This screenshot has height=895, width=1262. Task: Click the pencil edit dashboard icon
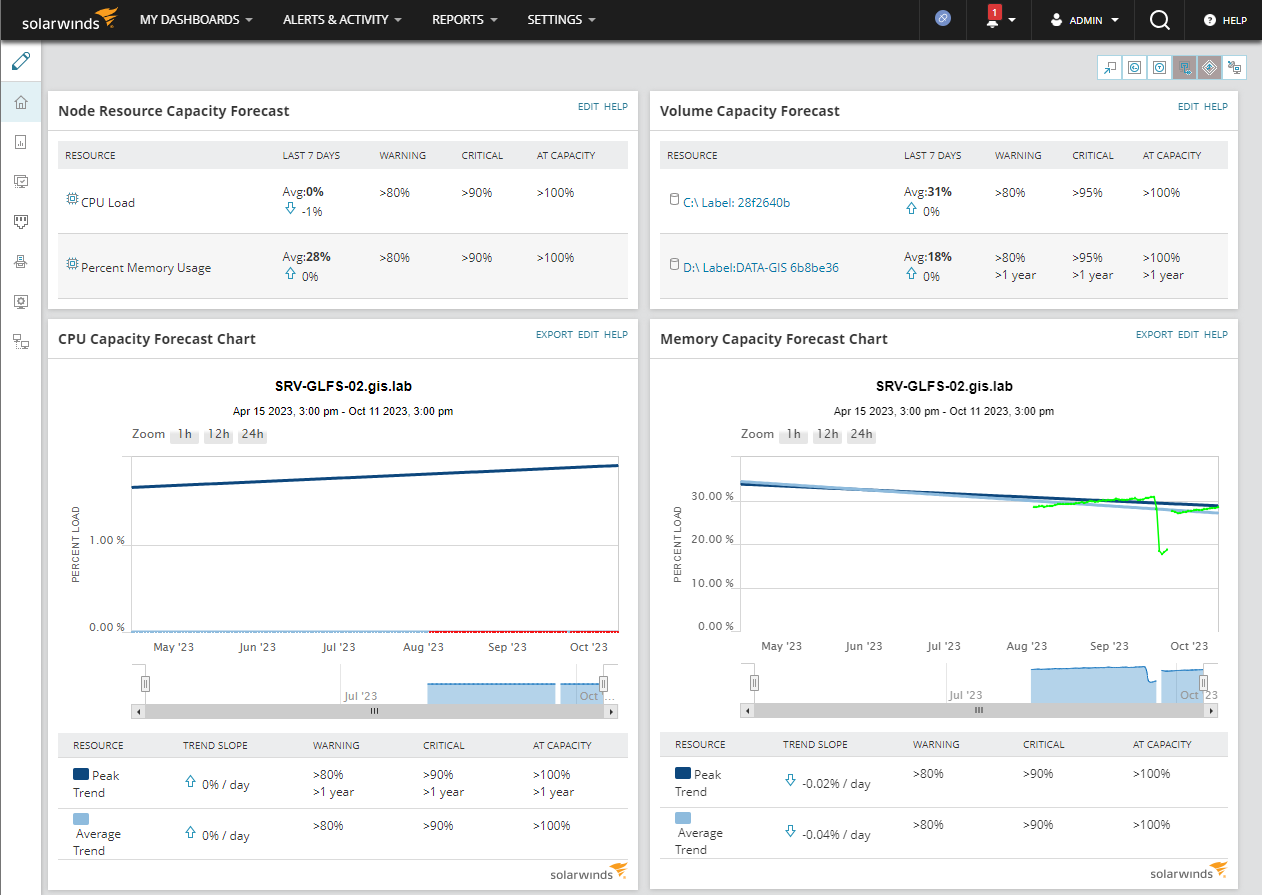pyautogui.click(x=21, y=62)
